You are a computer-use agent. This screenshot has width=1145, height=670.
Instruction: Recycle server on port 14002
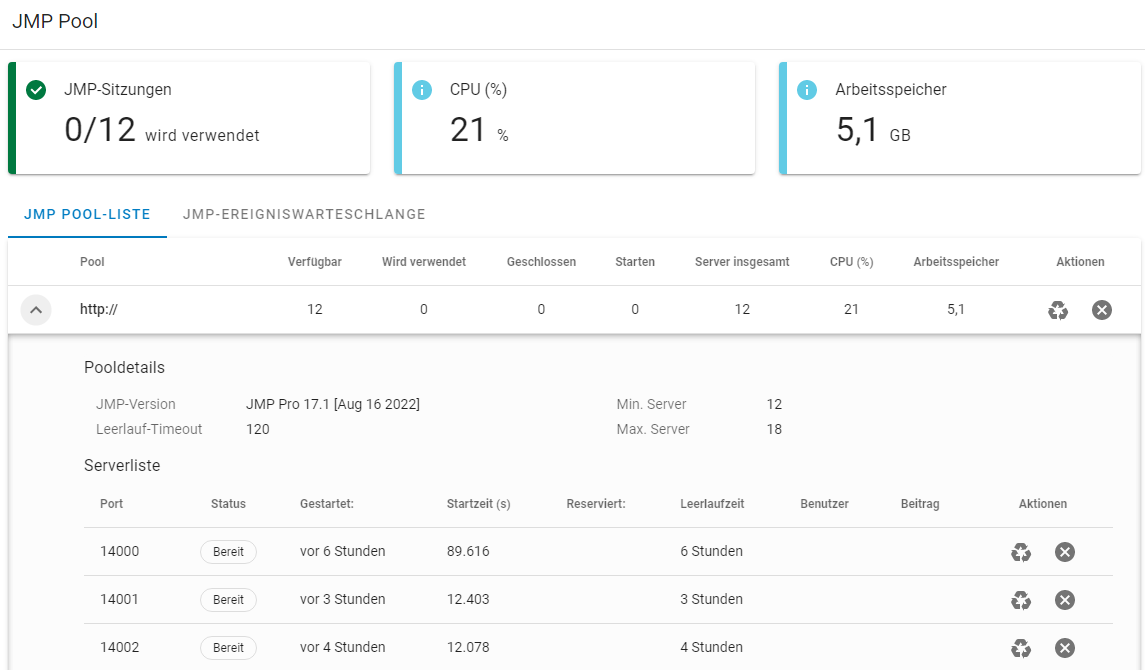coord(1021,648)
